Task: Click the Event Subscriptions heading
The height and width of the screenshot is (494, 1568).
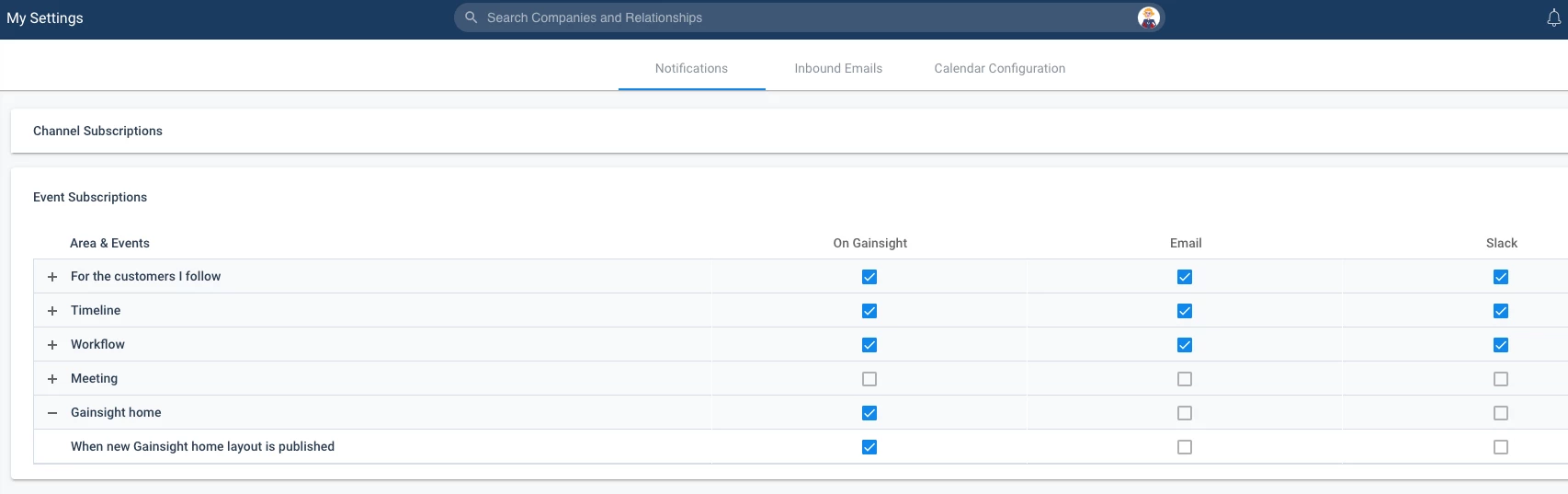Action: click(x=90, y=197)
